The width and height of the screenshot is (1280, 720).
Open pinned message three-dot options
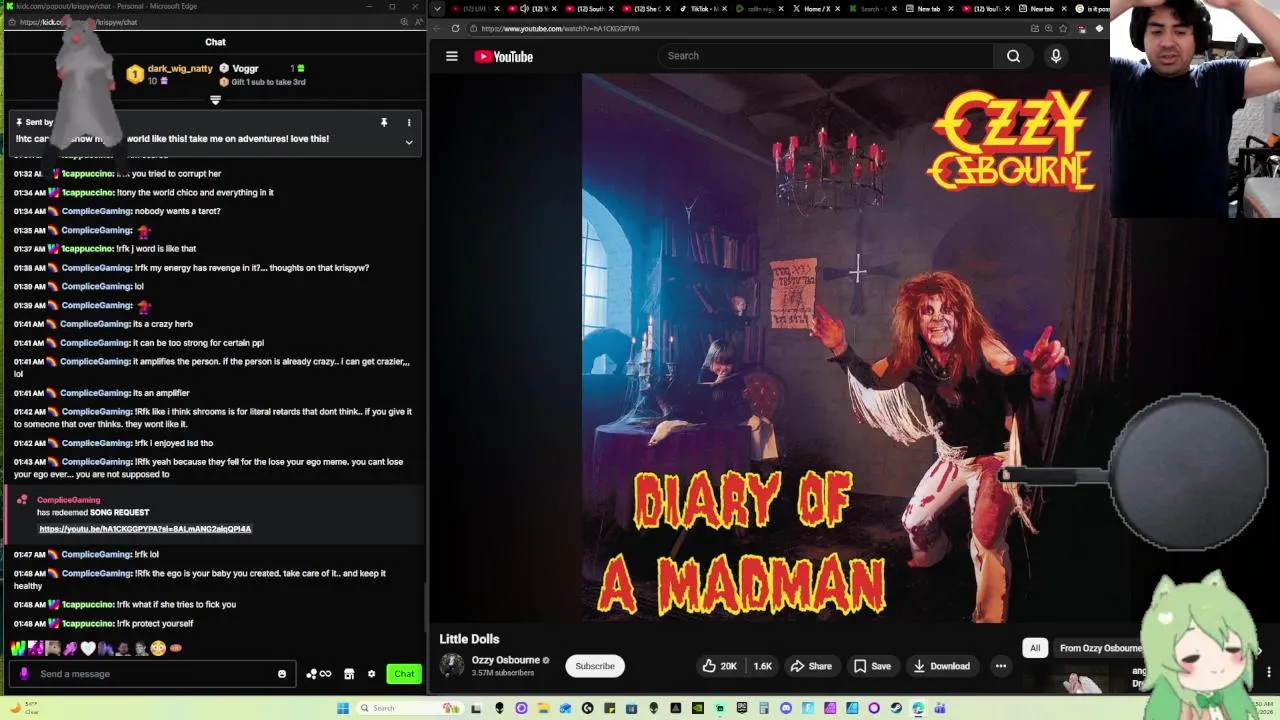408,122
